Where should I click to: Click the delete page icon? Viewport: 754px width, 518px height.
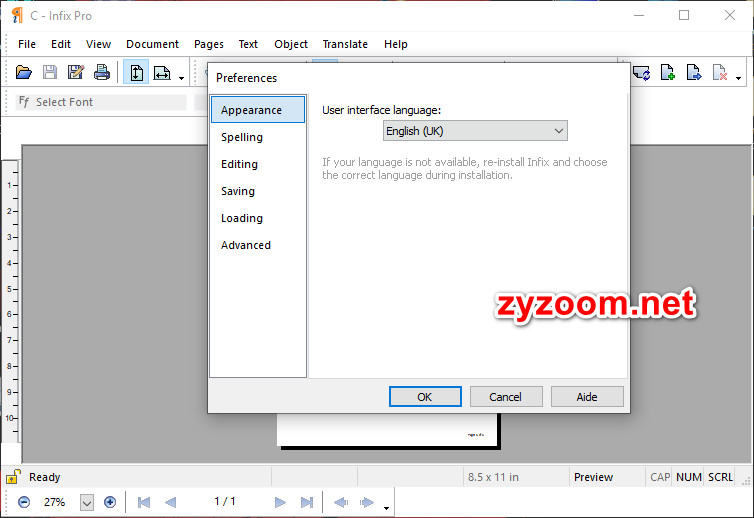click(x=719, y=73)
